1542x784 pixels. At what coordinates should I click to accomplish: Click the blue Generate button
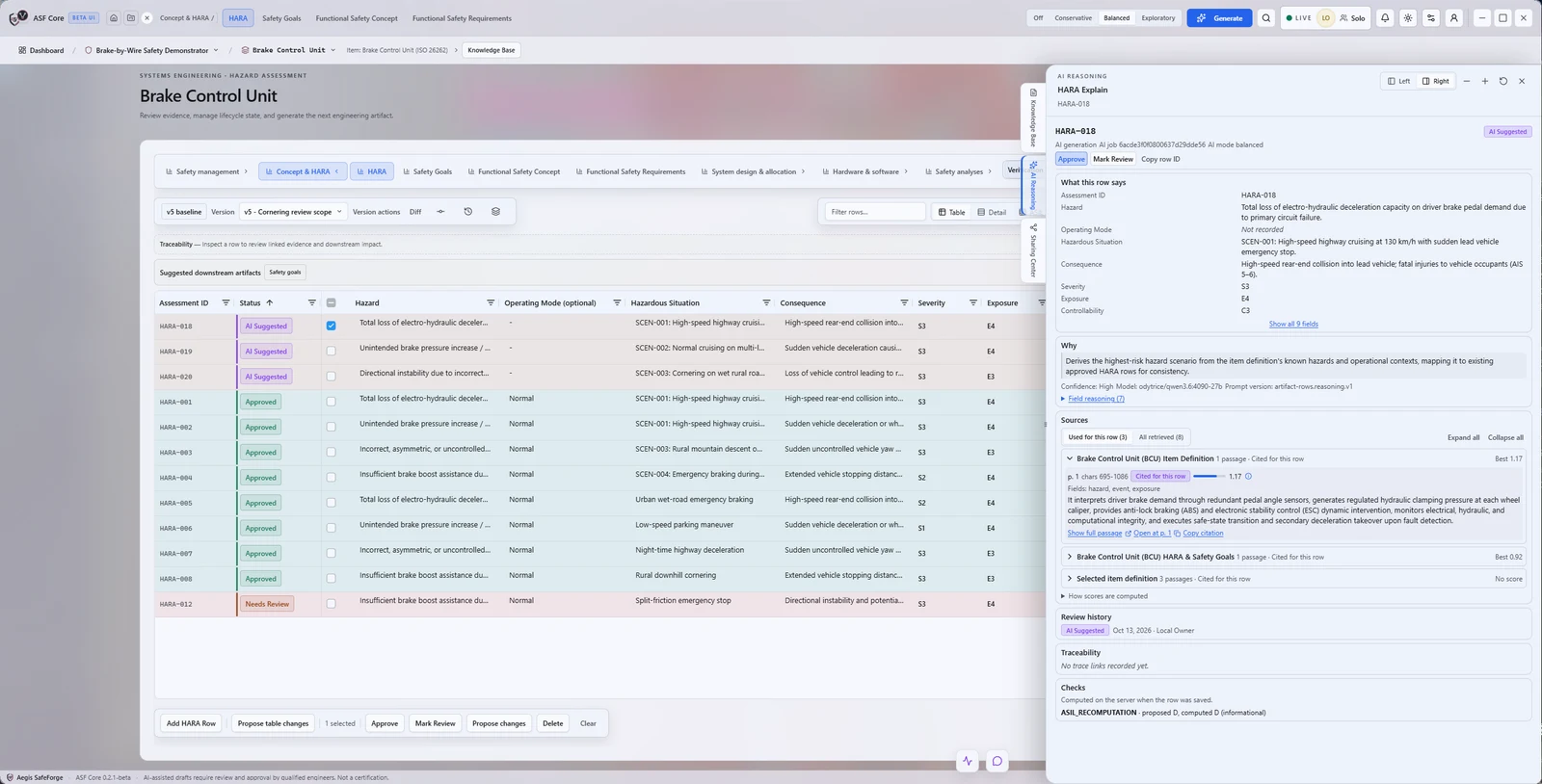pyautogui.click(x=1219, y=18)
